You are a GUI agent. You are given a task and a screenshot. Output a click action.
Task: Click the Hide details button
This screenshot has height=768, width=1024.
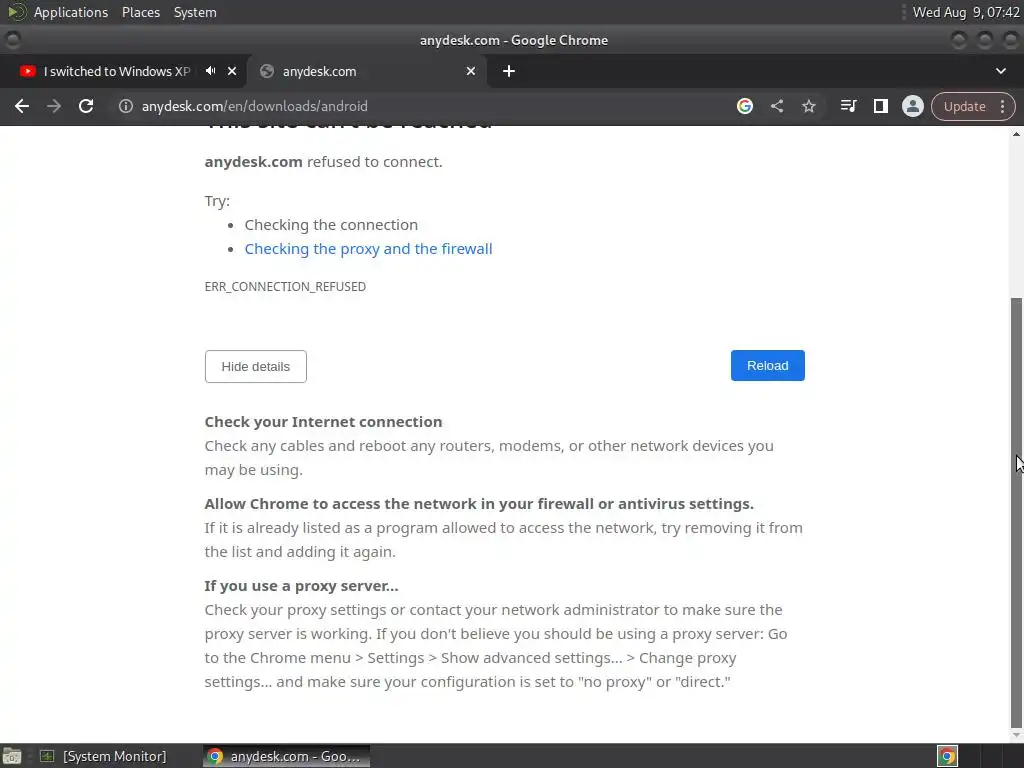255,366
